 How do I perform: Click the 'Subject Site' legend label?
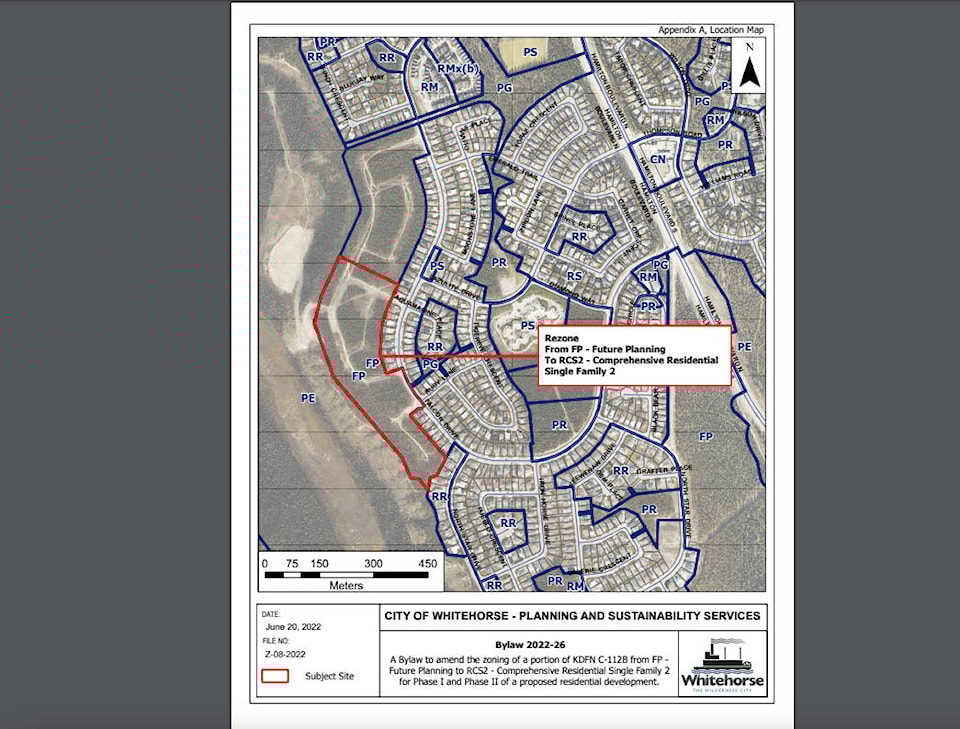(x=329, y=676)
